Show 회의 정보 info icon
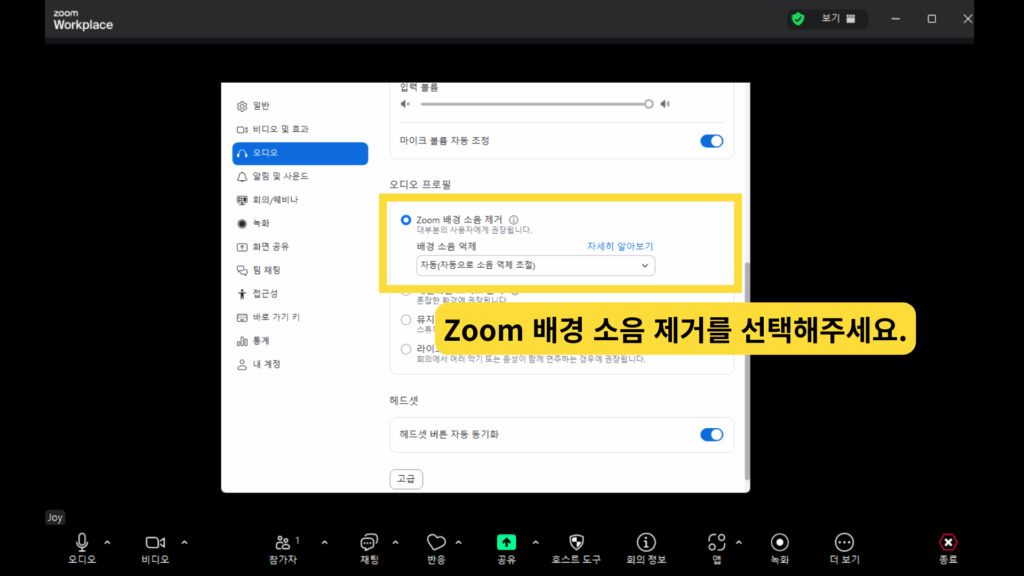This screenshot has height=576, width=1024. pos(646,542)
